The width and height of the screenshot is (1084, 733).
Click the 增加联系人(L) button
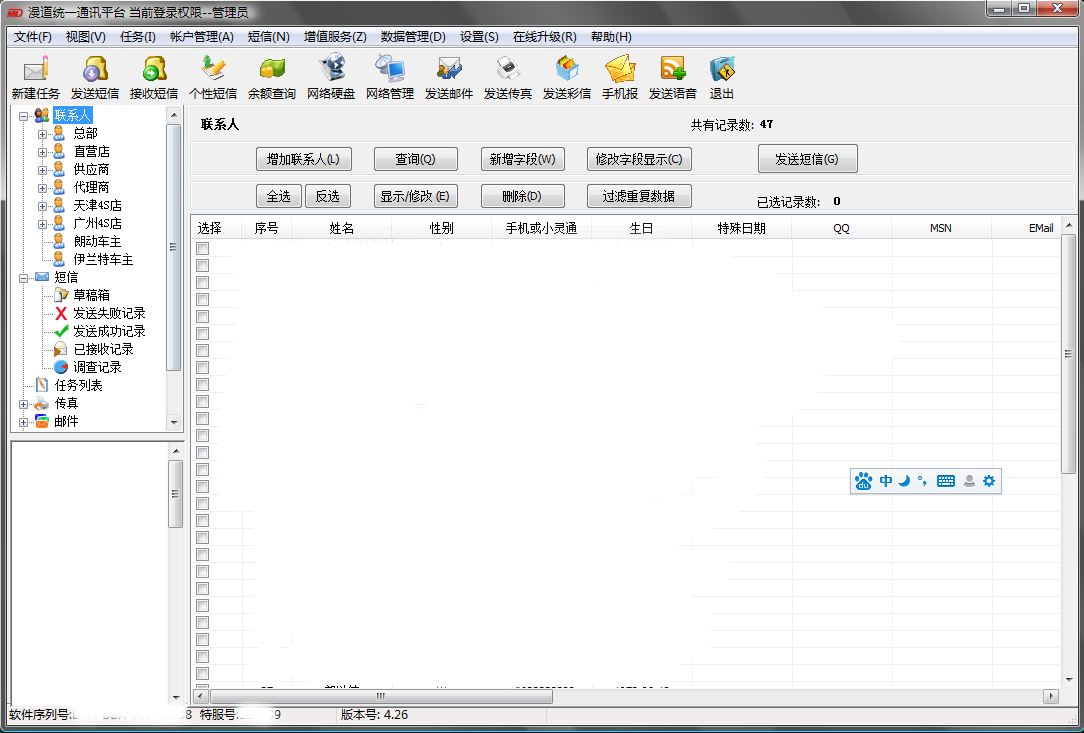pos(303,159)
